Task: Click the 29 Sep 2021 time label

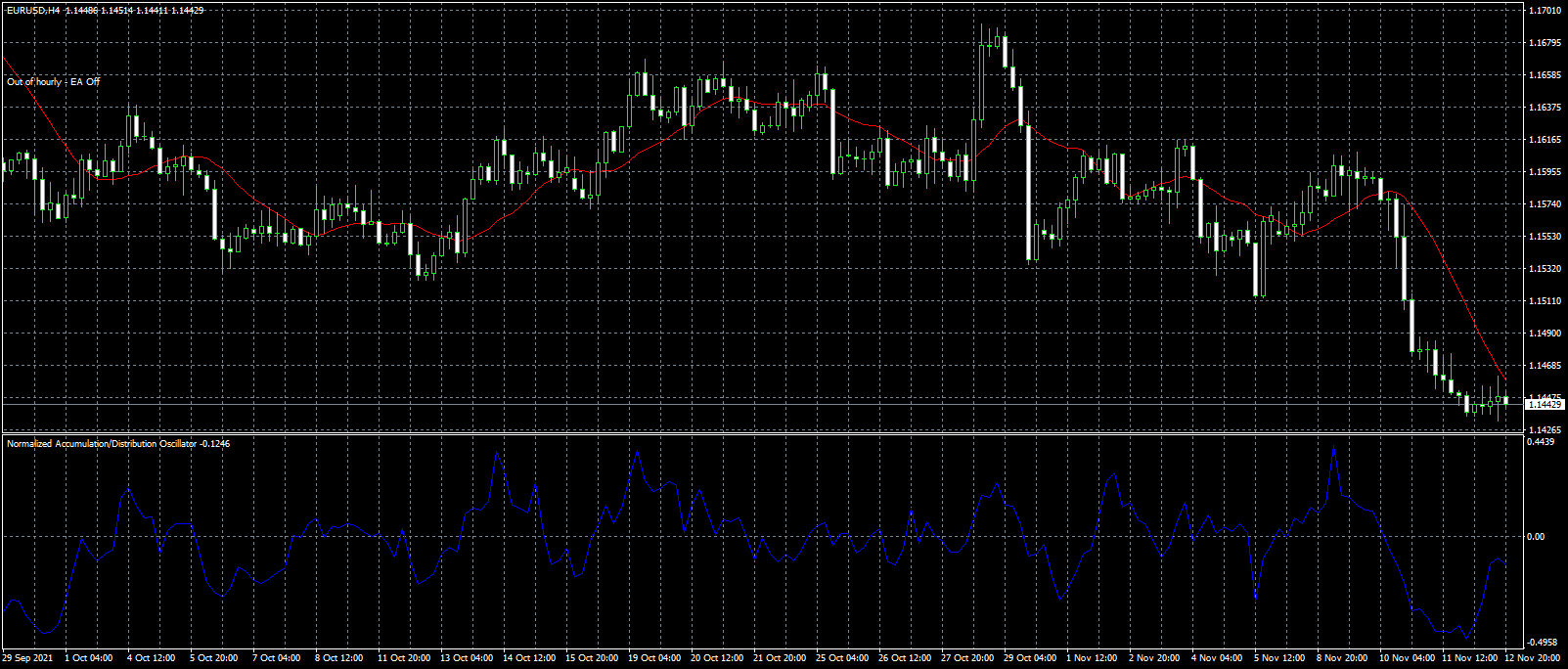Action: pyautogui.click(x=28, y=658)
